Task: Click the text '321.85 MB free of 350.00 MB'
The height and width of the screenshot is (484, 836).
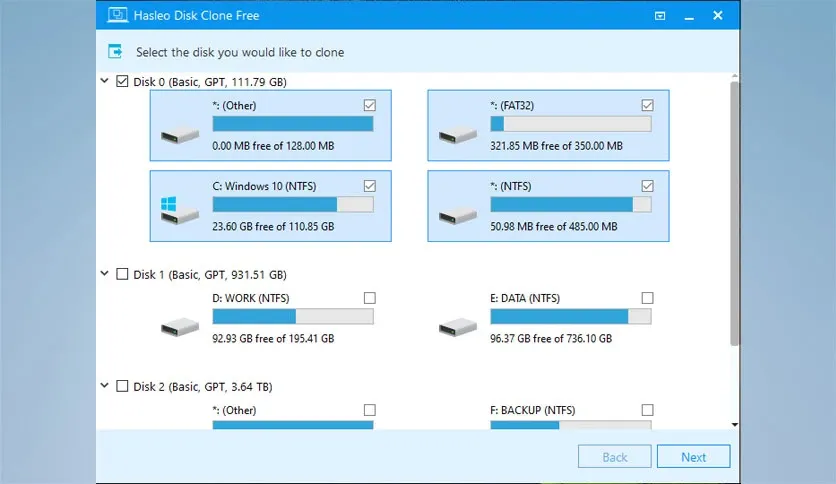Action: (556, 146)
